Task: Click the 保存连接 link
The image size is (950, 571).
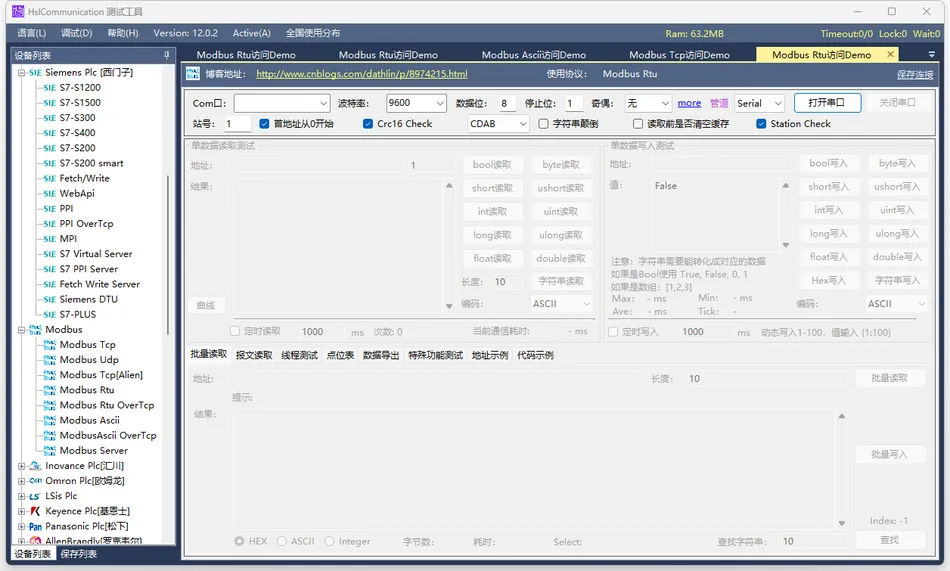Action: point(915,75)
